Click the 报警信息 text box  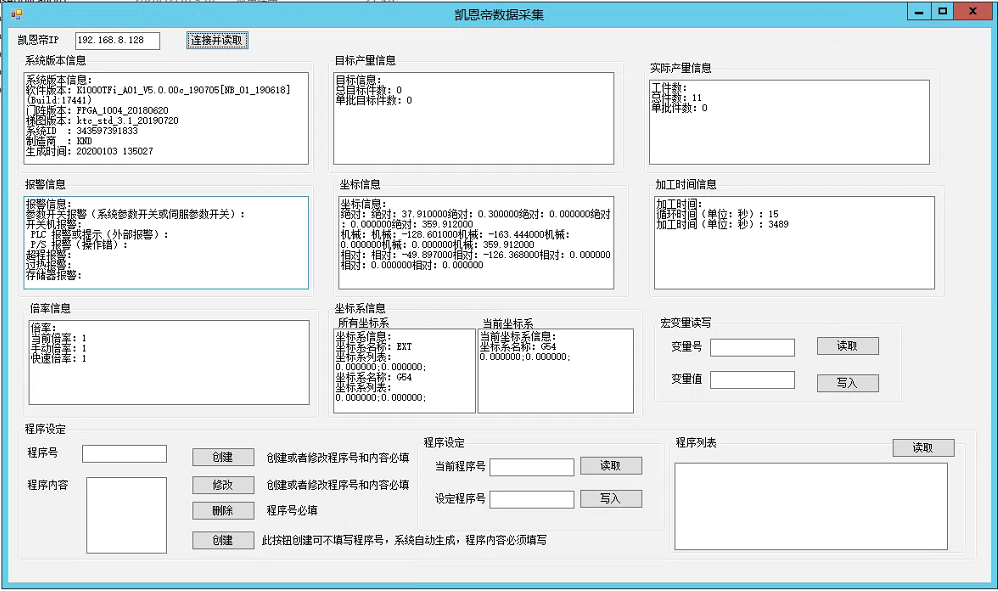click(x=166, y=242)
